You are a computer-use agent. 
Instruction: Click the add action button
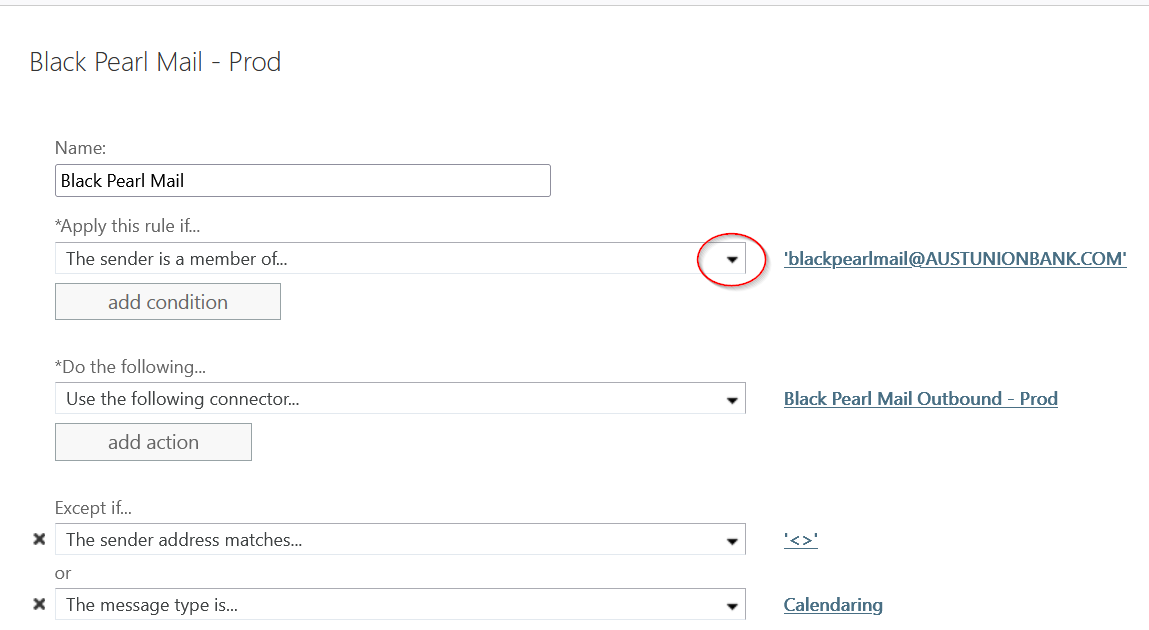pos(153,442)
